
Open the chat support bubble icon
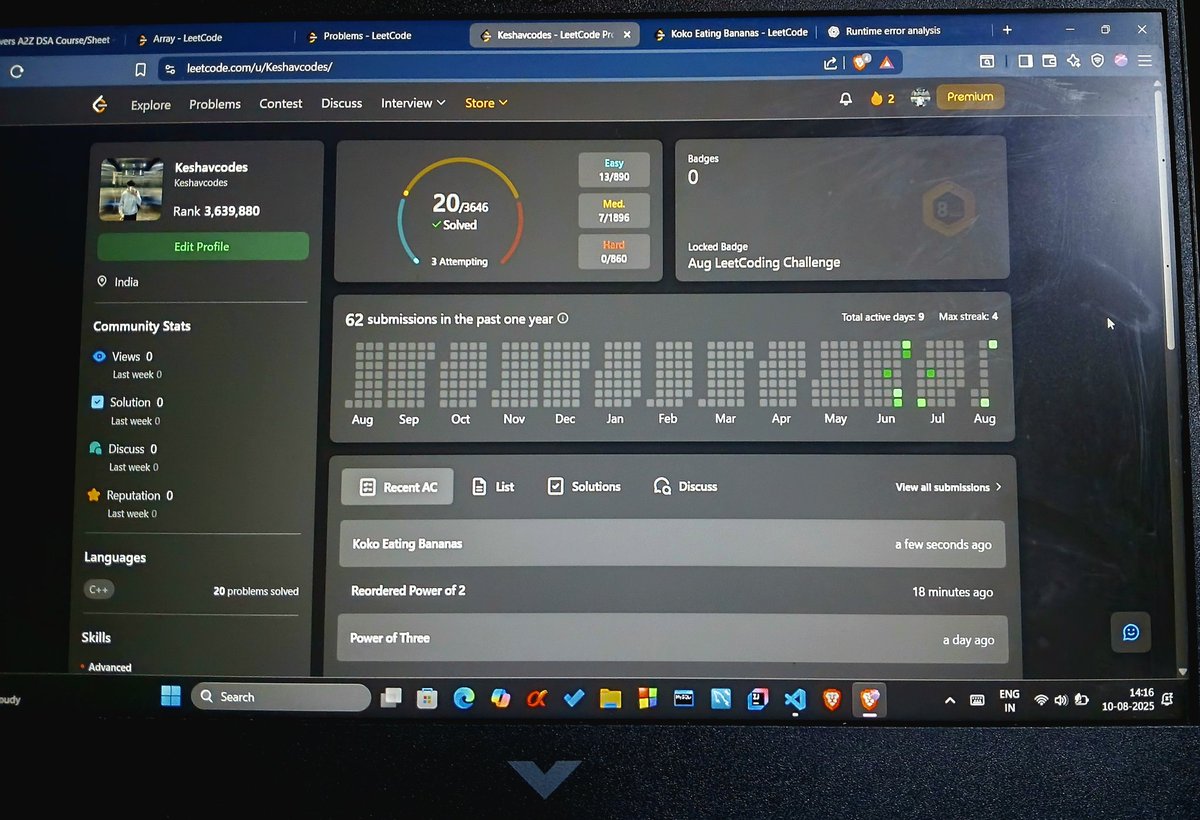pos(1131,632)
